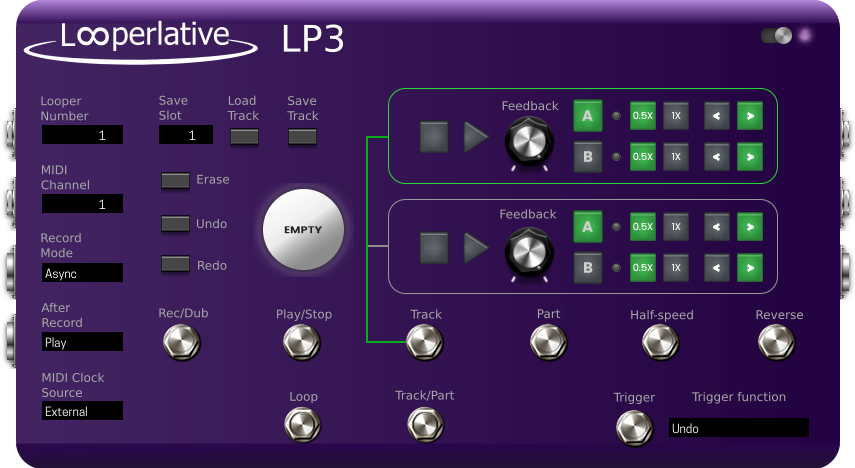Select part B on track 2

click(x=588, y=268)
